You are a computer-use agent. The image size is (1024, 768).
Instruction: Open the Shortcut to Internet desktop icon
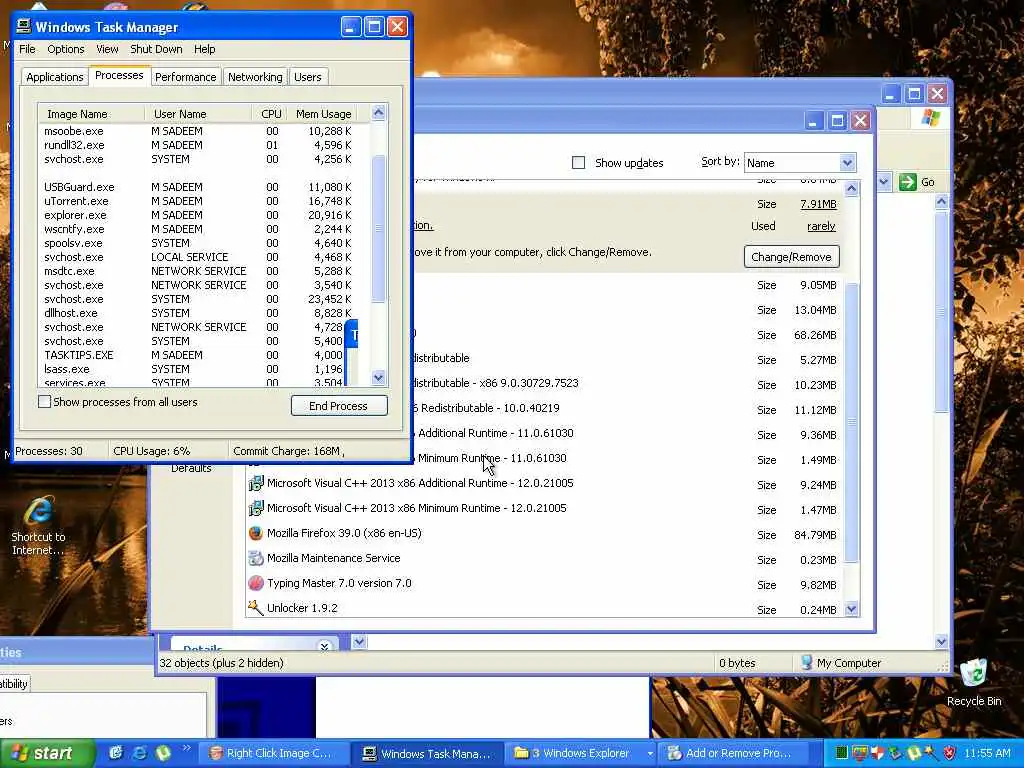point(39,525)
